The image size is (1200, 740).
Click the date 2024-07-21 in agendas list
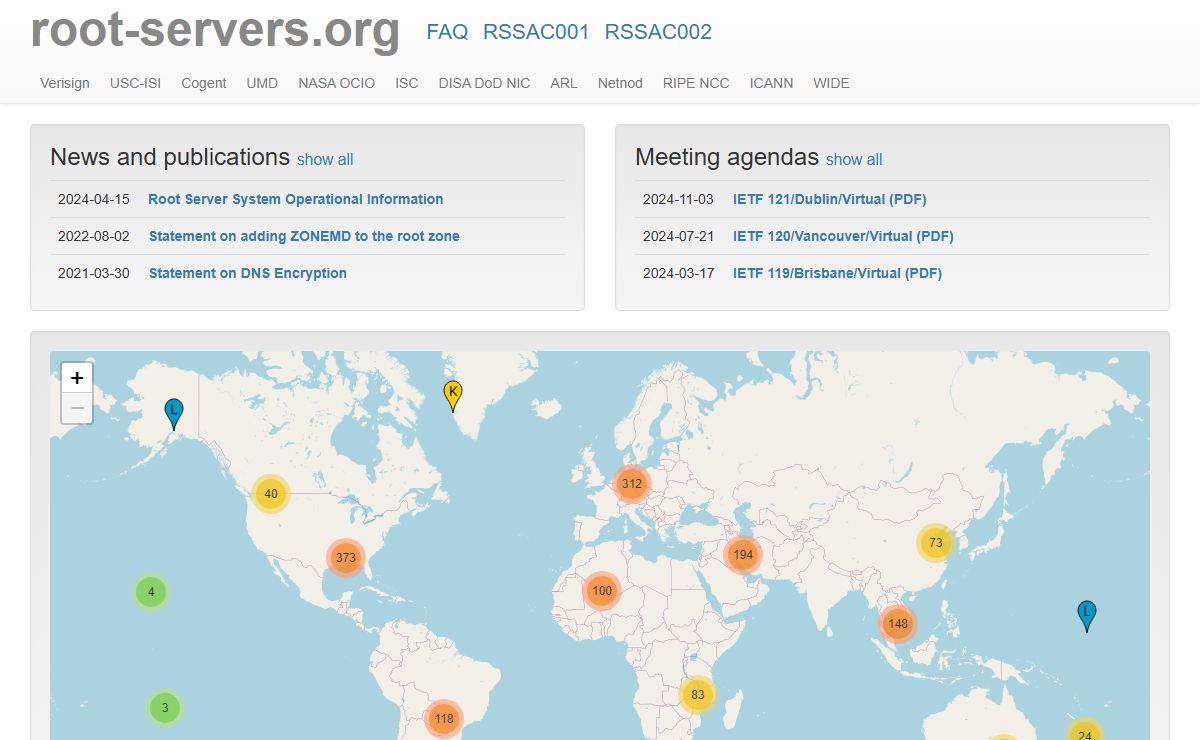click(679, 236)
